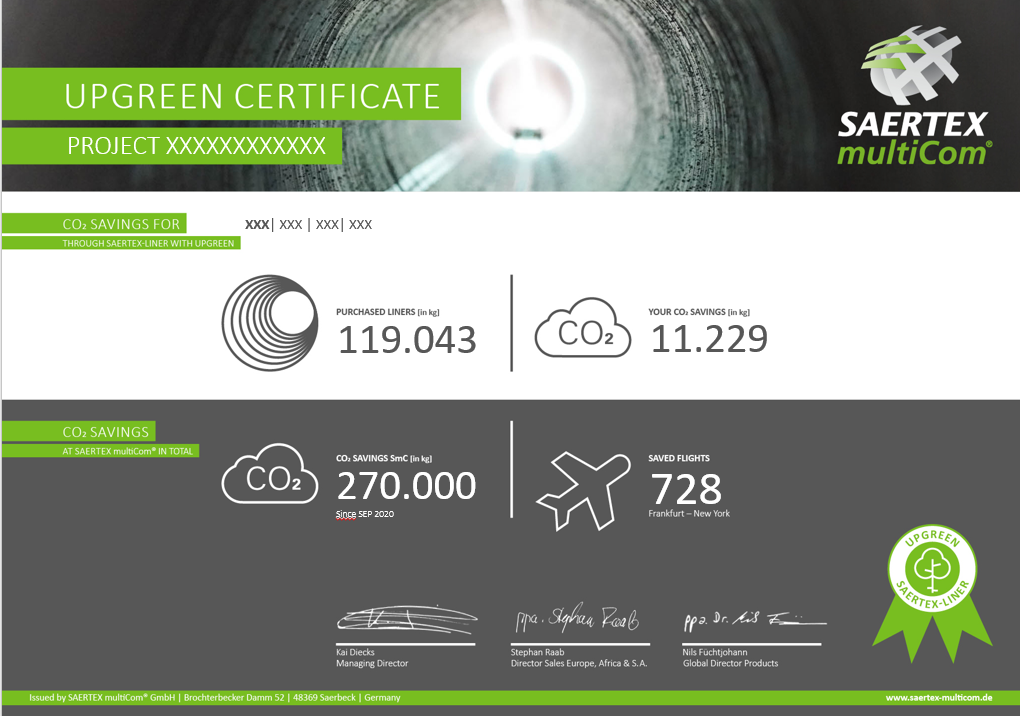Select the UPGREEN CERTIFICATE title
The height and width of the screenshot is (716, 1020).
[x=252, y=96]
